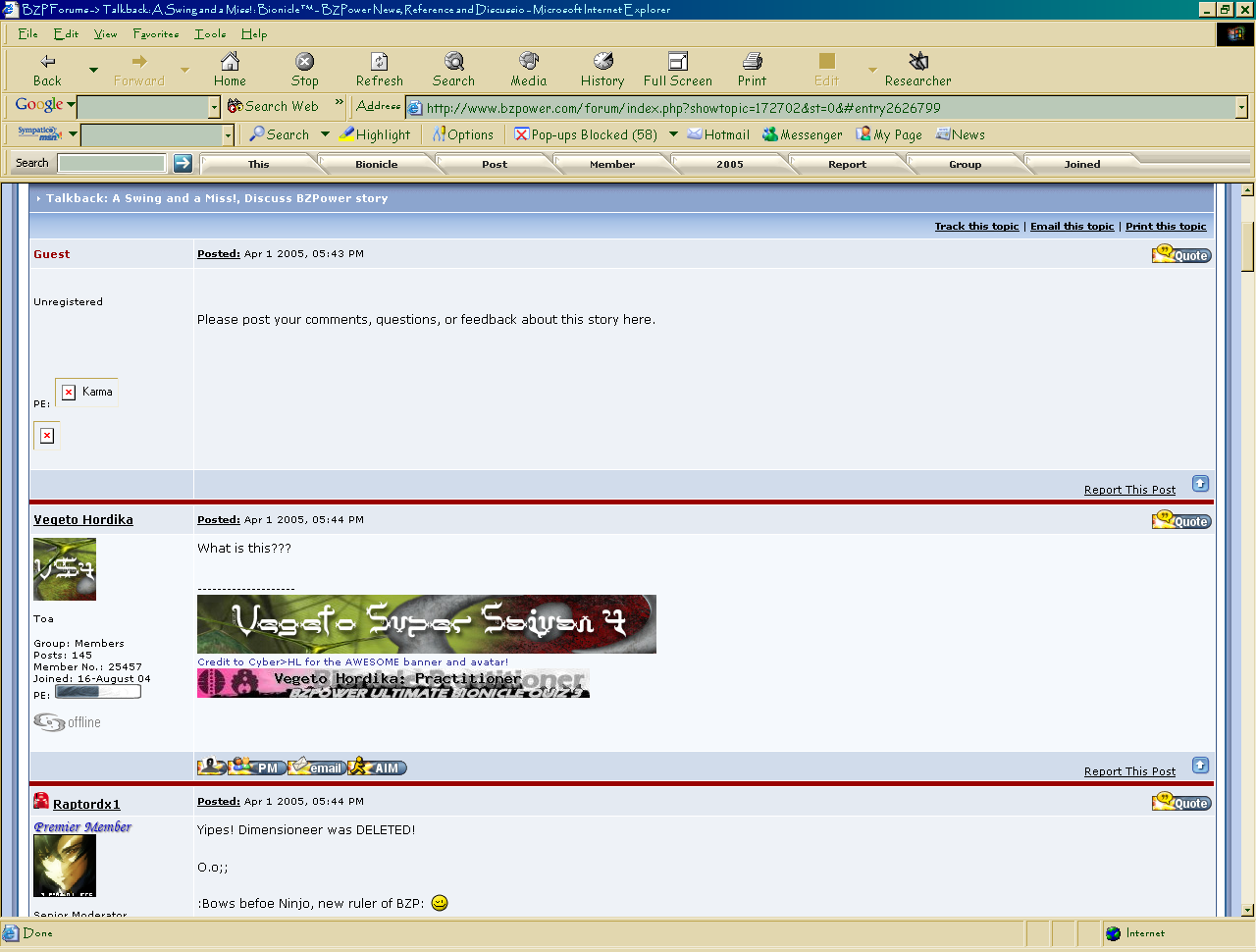Select the Bionicle search term tab
The width and height of the screenshot is (1256, 952).
tap(377, 164)
